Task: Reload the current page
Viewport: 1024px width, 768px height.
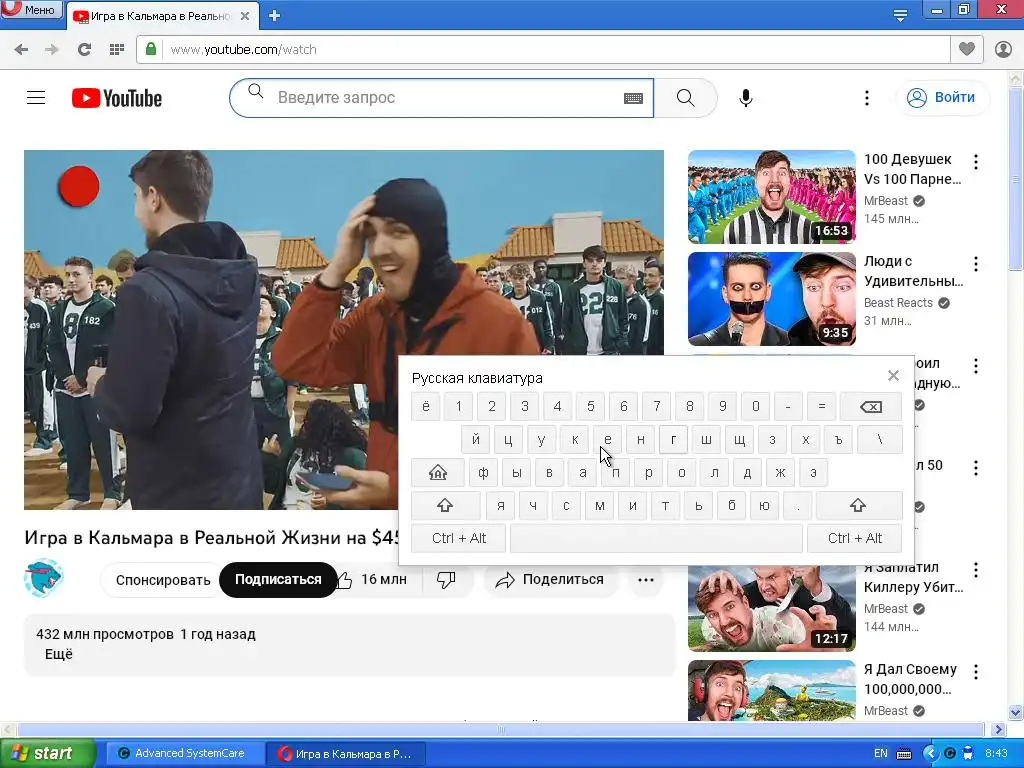Action: [x=84, y=50]
